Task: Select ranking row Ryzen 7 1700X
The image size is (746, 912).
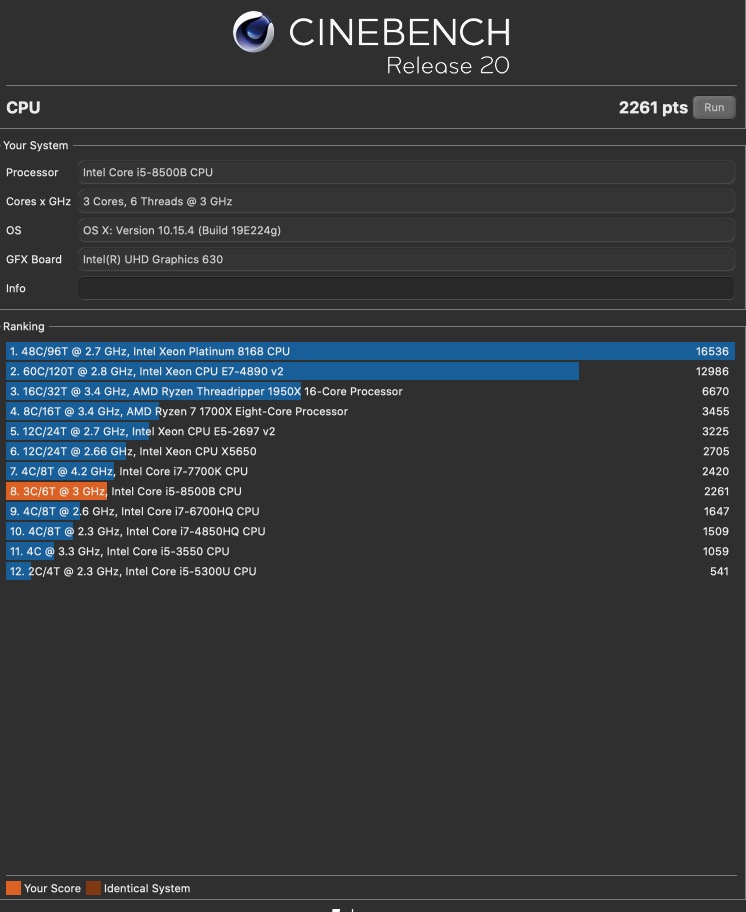Action: [370, 411]
